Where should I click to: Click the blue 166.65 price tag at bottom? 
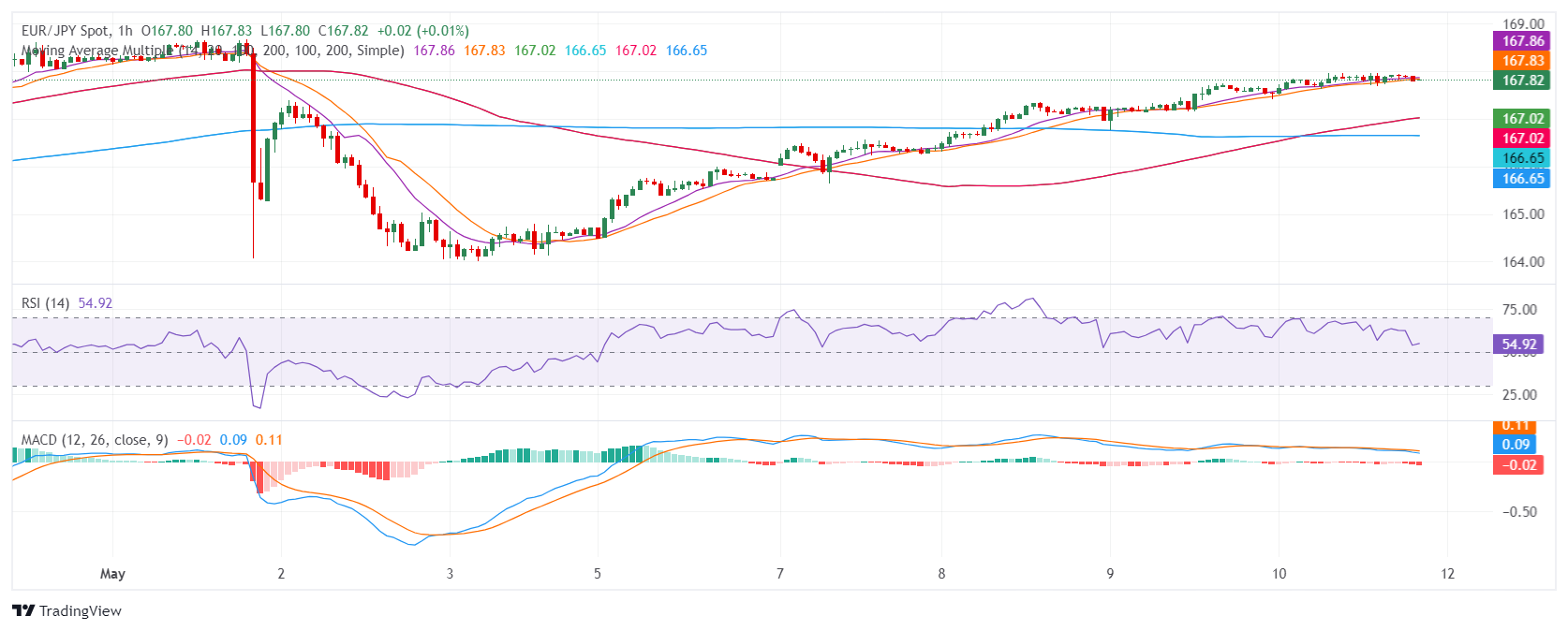click(x=1522, y=179)
